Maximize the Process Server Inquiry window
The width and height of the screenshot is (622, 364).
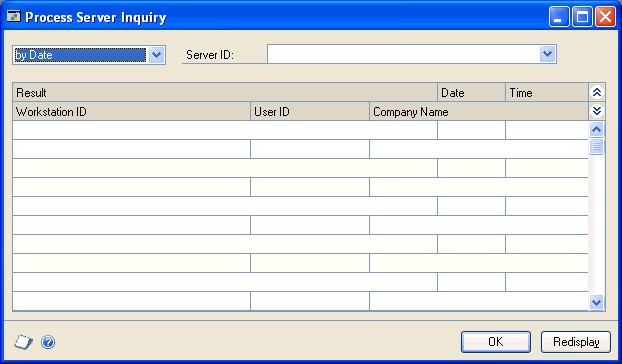(x=582, y=17)
